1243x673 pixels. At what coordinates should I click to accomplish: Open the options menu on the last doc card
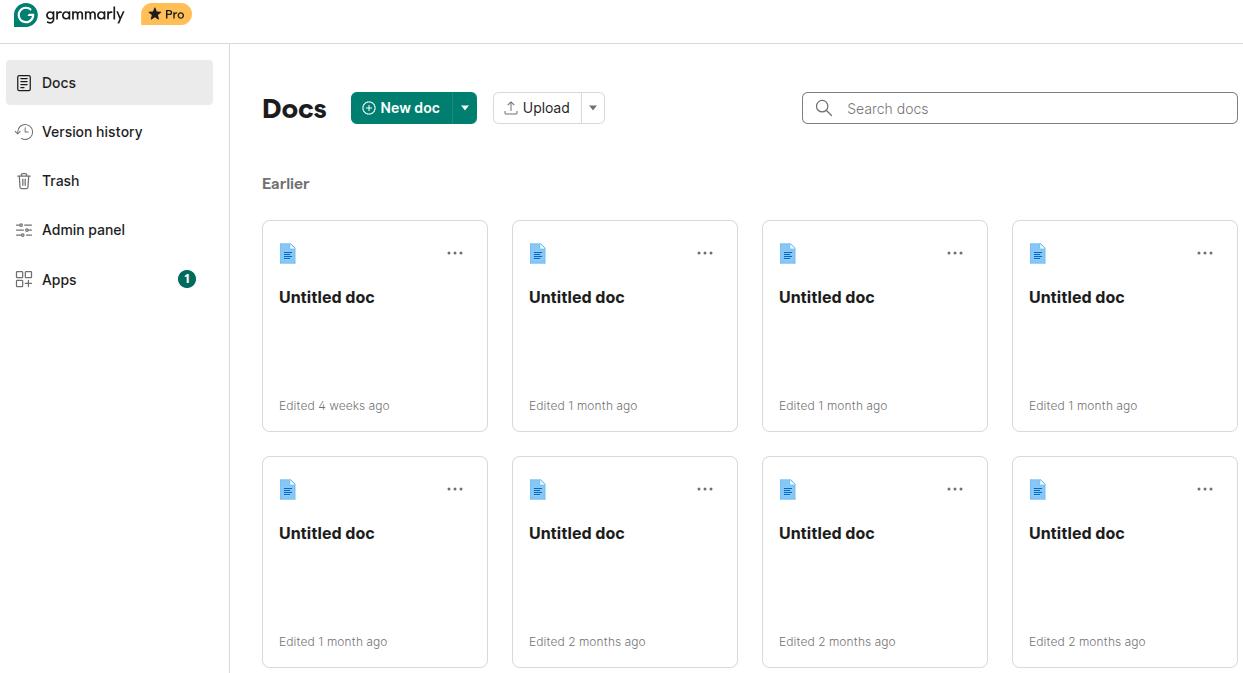click(x=1204, y=489)
